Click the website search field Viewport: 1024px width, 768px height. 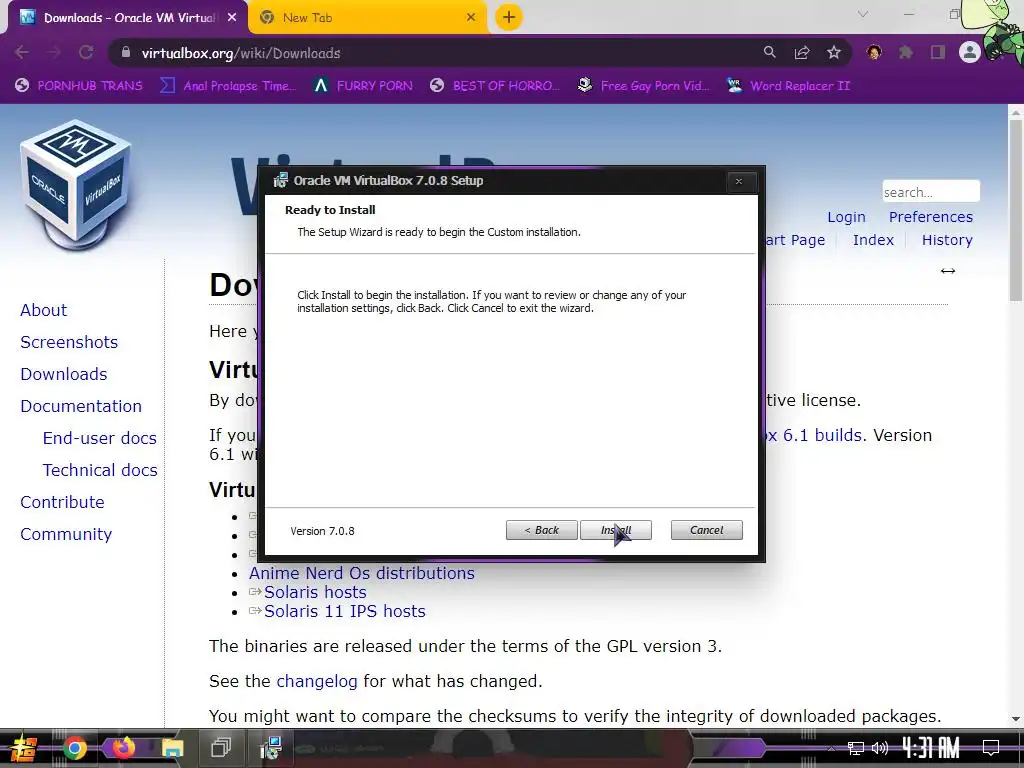click(x=931, y=192)
